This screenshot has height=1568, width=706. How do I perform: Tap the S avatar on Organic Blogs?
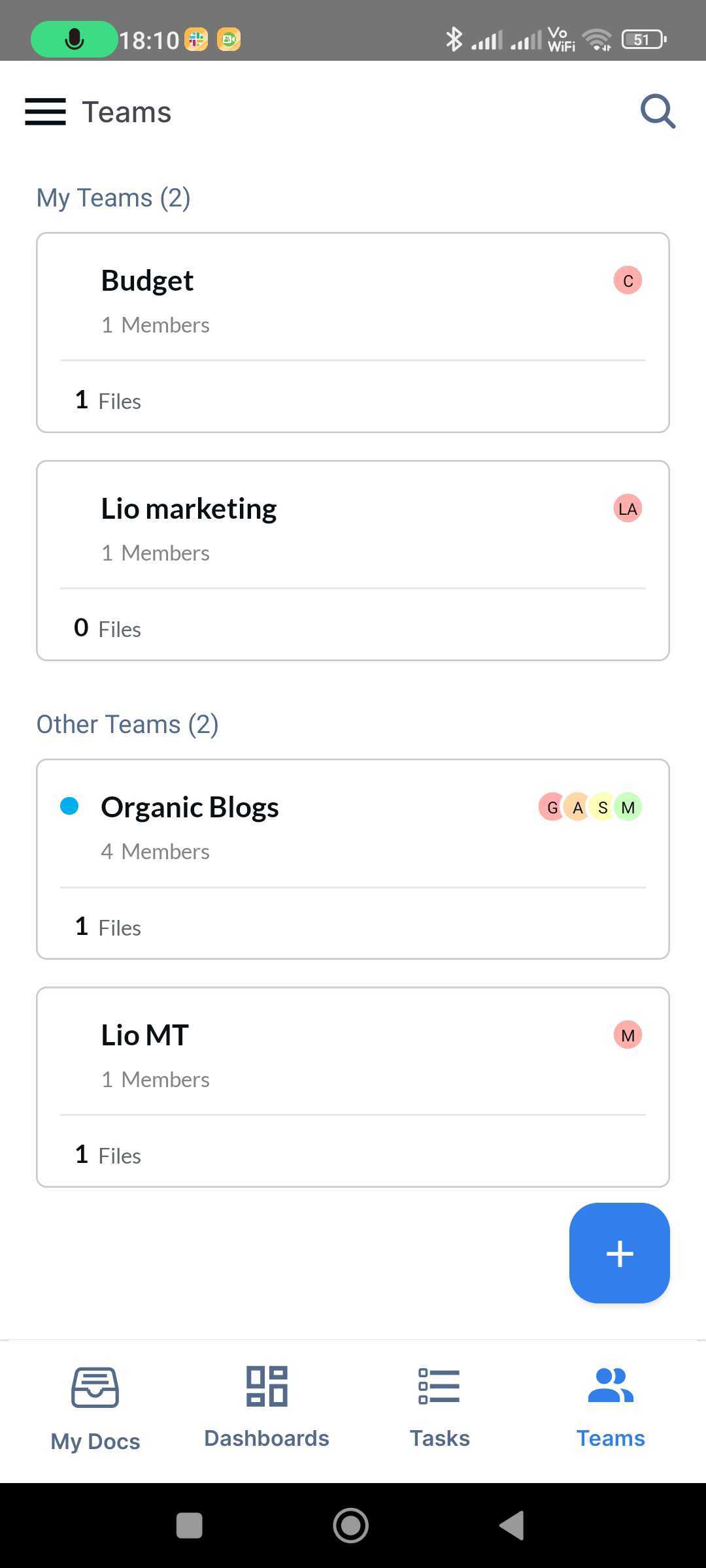click(603, 808)
